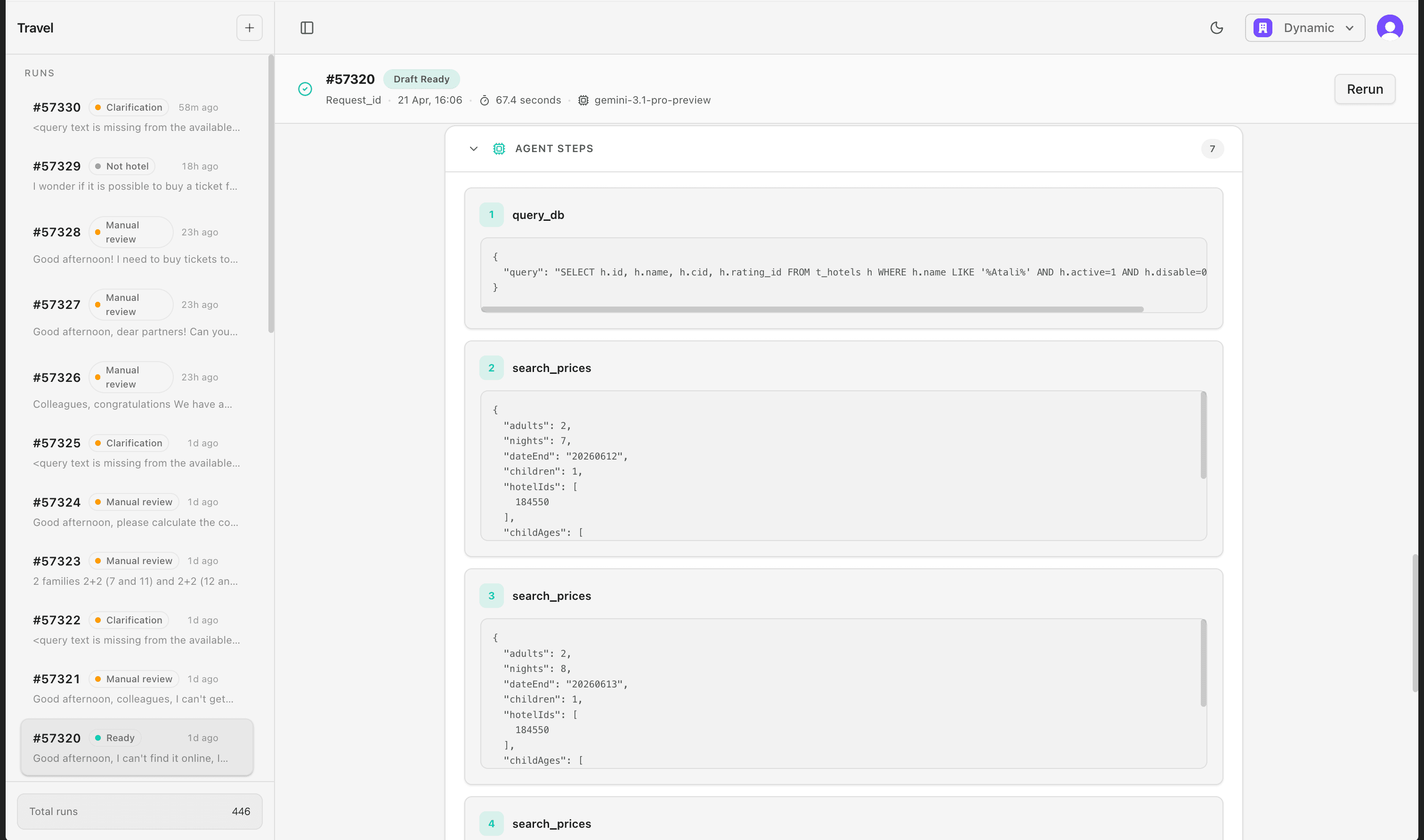Screen dimensions: 1424x840
Task: Click the Rerun button
Action: click(1364, 89)
